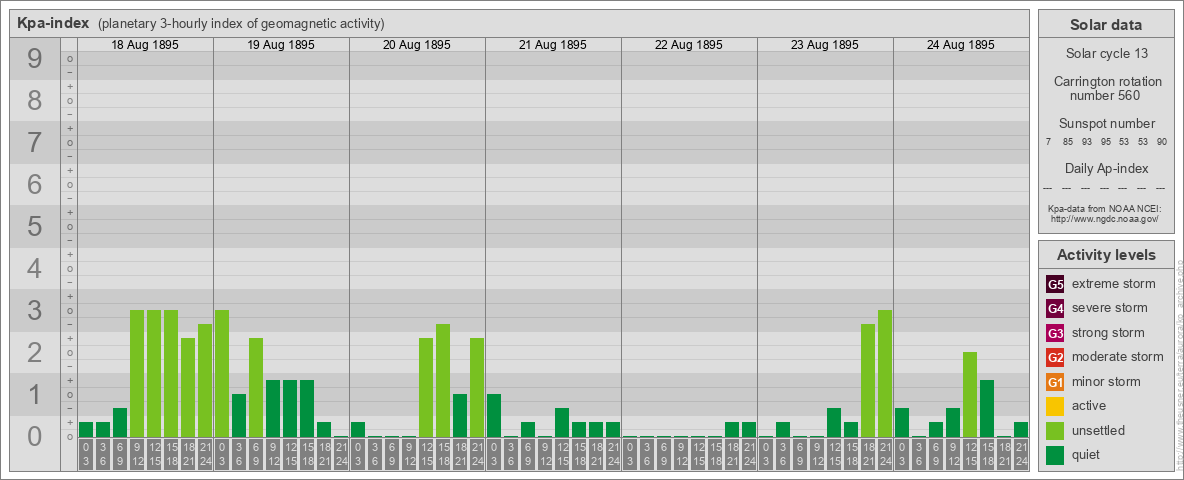The image size is (1184, 480).
Task: Click the Kp value 5 axis label
Action: (x=35, y=226)
